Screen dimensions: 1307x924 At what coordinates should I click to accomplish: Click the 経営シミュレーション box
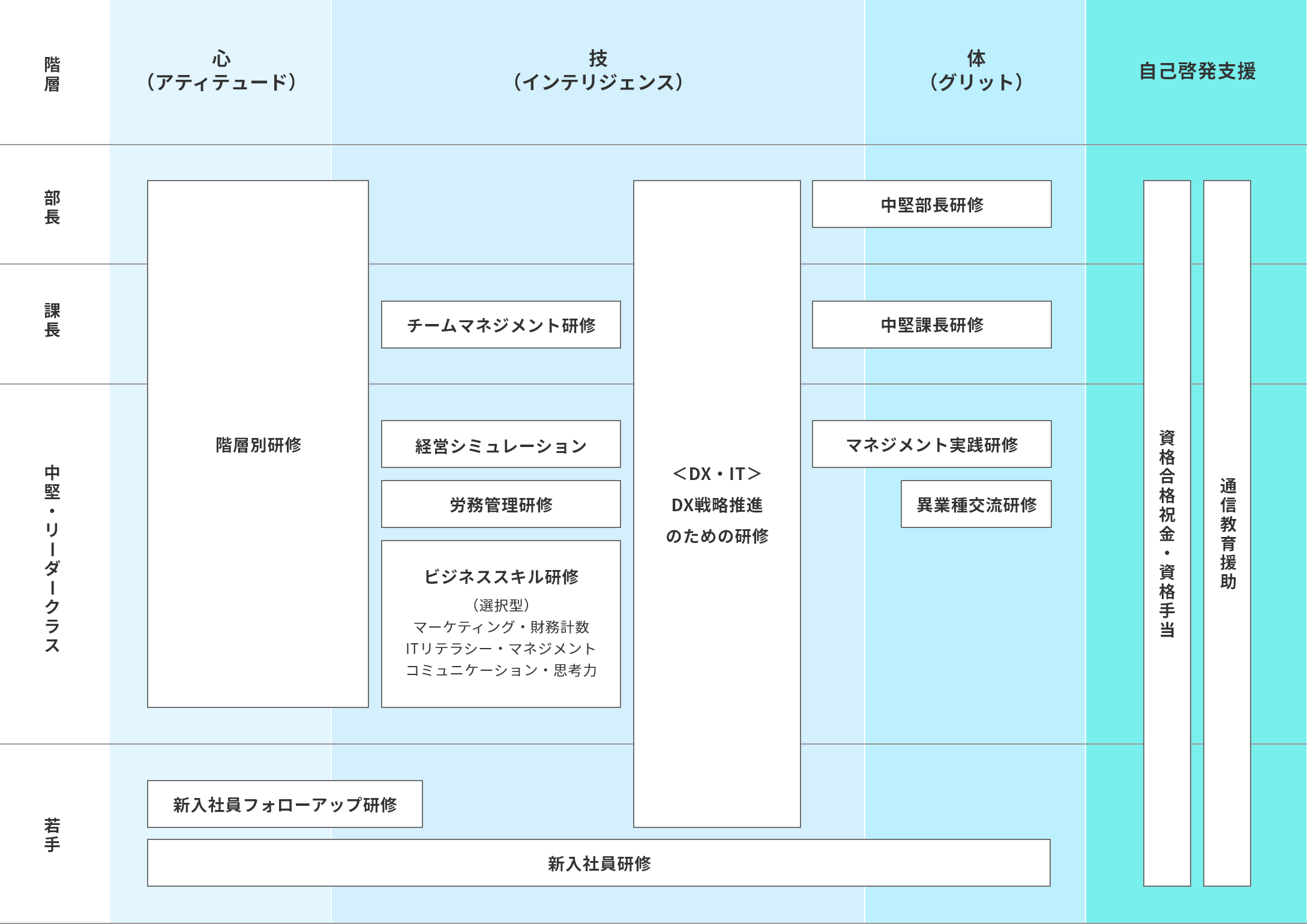point(501,445)
